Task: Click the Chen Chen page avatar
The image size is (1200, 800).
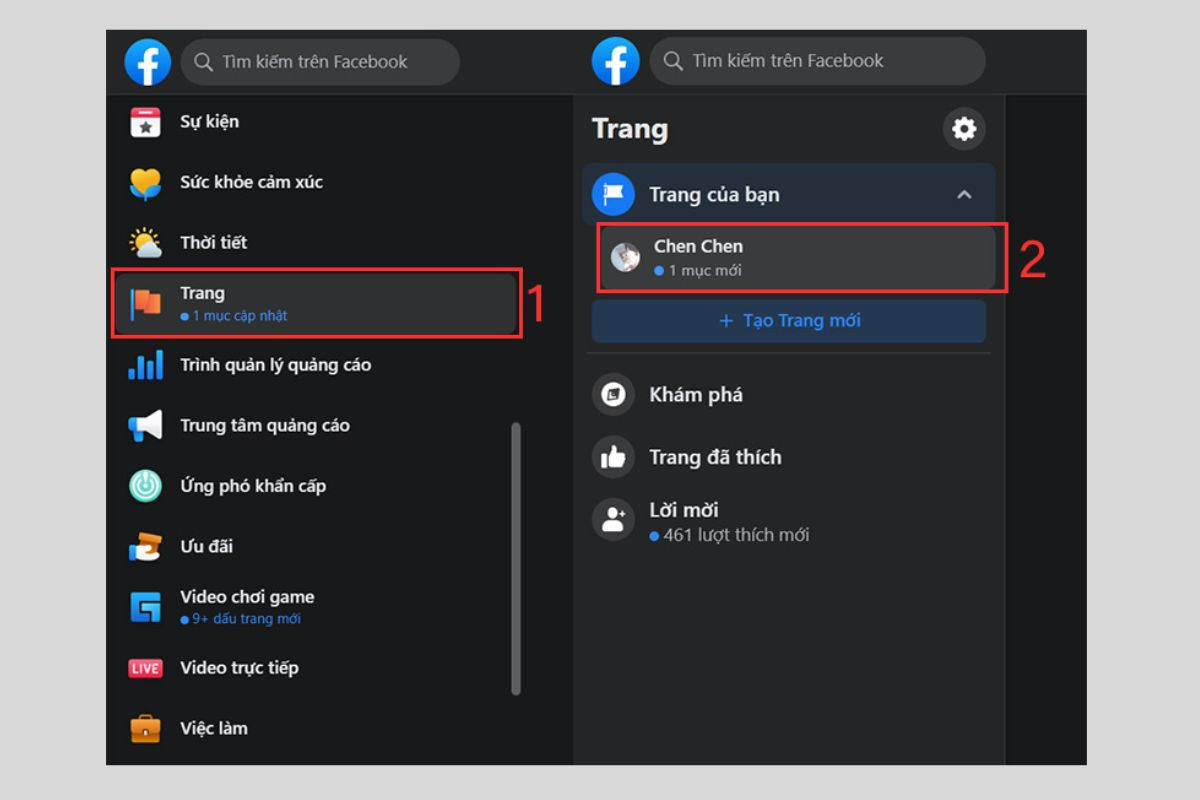Action: coord(626,257)
